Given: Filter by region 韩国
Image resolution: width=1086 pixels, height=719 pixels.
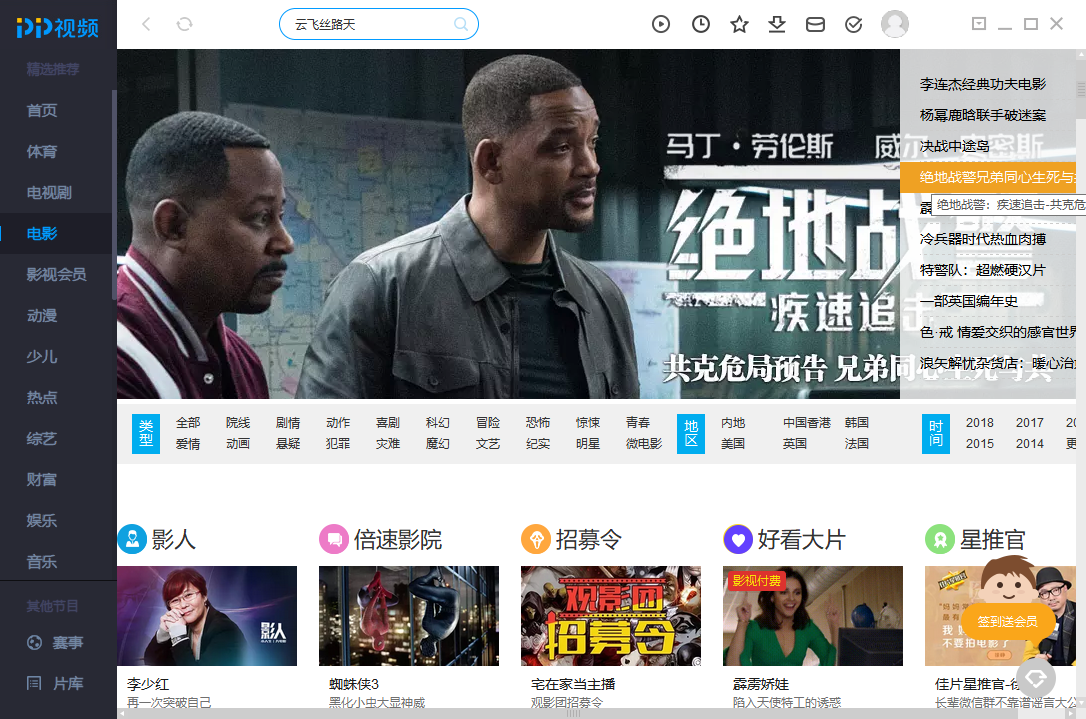Looking at the screenshot, I should [857, 423].
